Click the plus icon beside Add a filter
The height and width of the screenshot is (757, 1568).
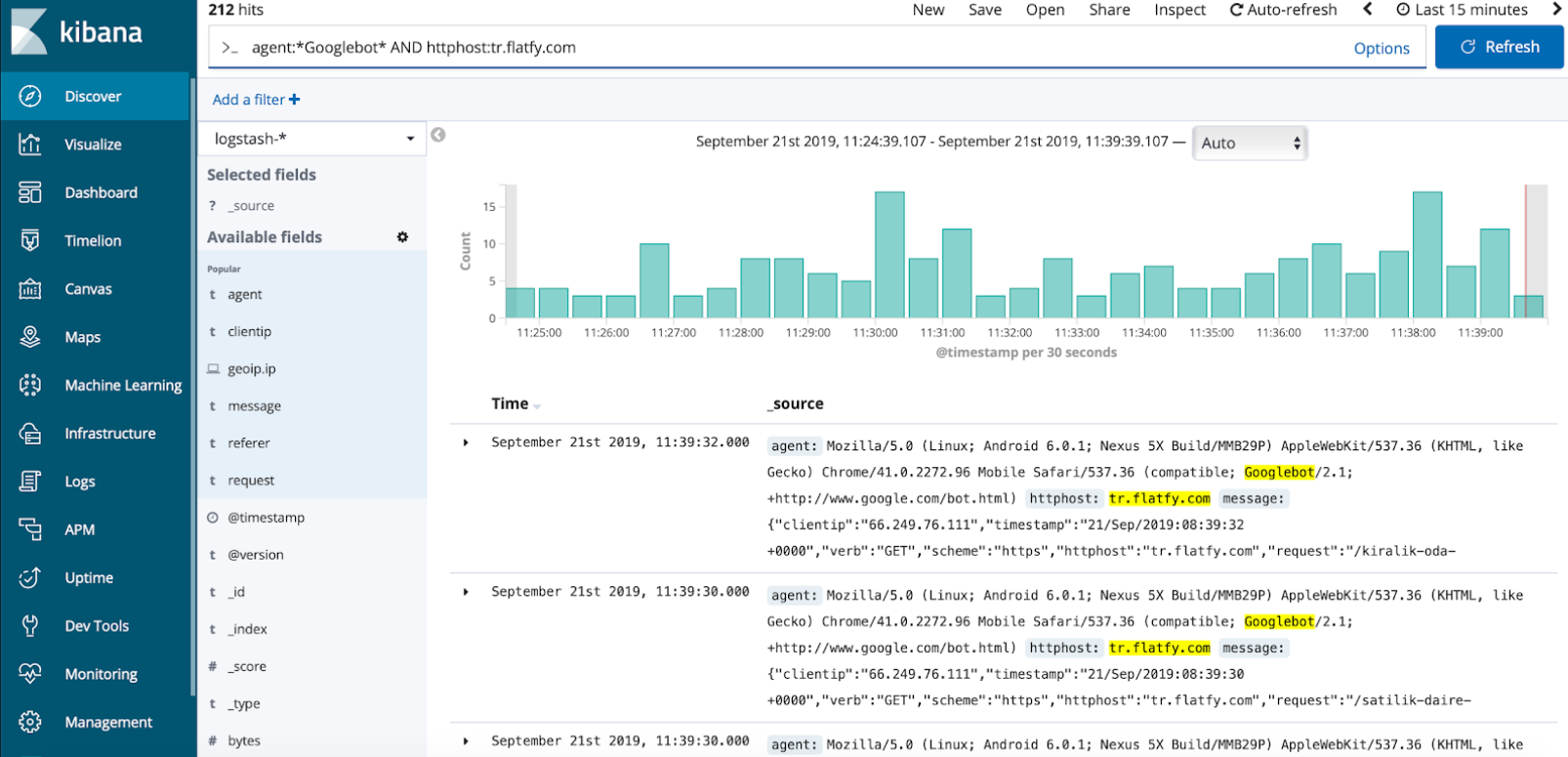click(x=294, y=100)
